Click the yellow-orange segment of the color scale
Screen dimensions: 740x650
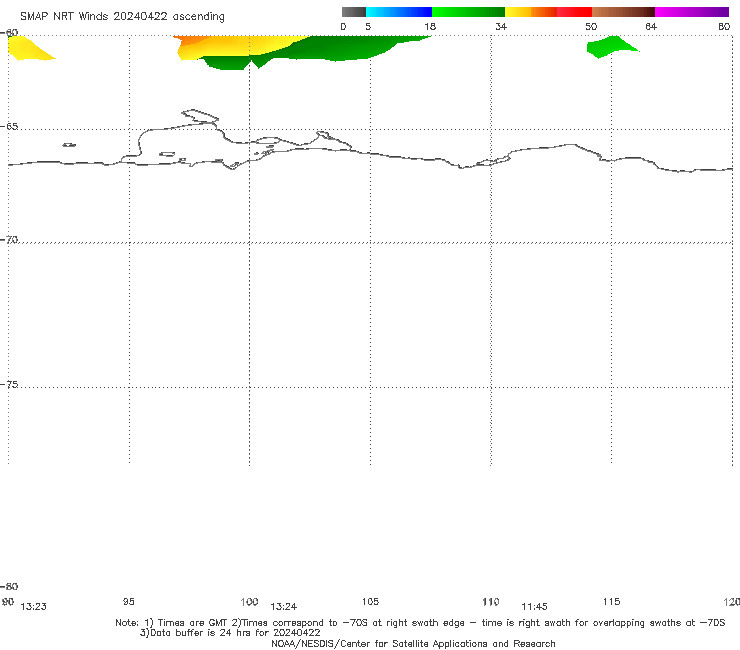(x=530, y=12)
